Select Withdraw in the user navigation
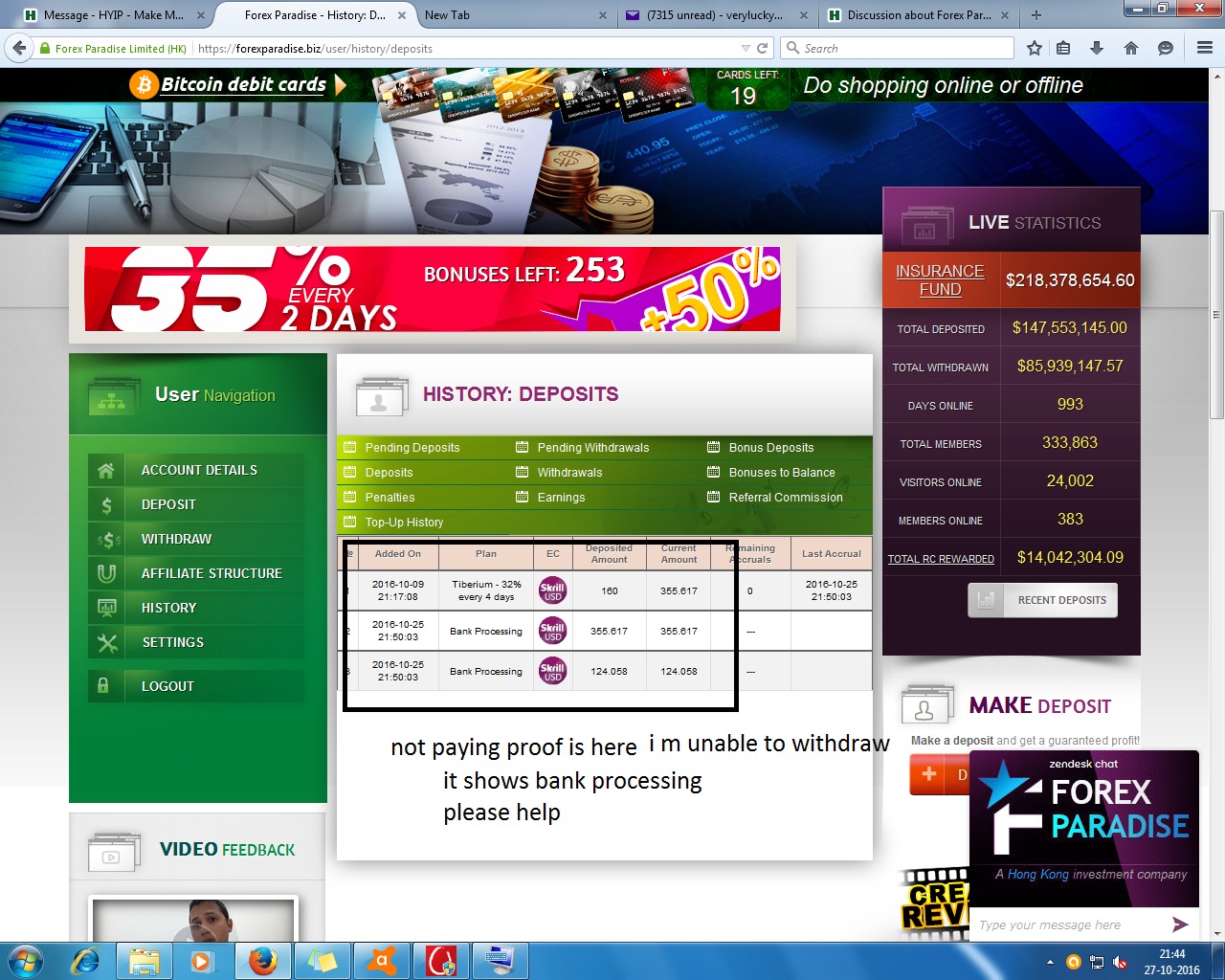Image resolution: width=1225 pixels, height=980 pixels. coord(176,539)
